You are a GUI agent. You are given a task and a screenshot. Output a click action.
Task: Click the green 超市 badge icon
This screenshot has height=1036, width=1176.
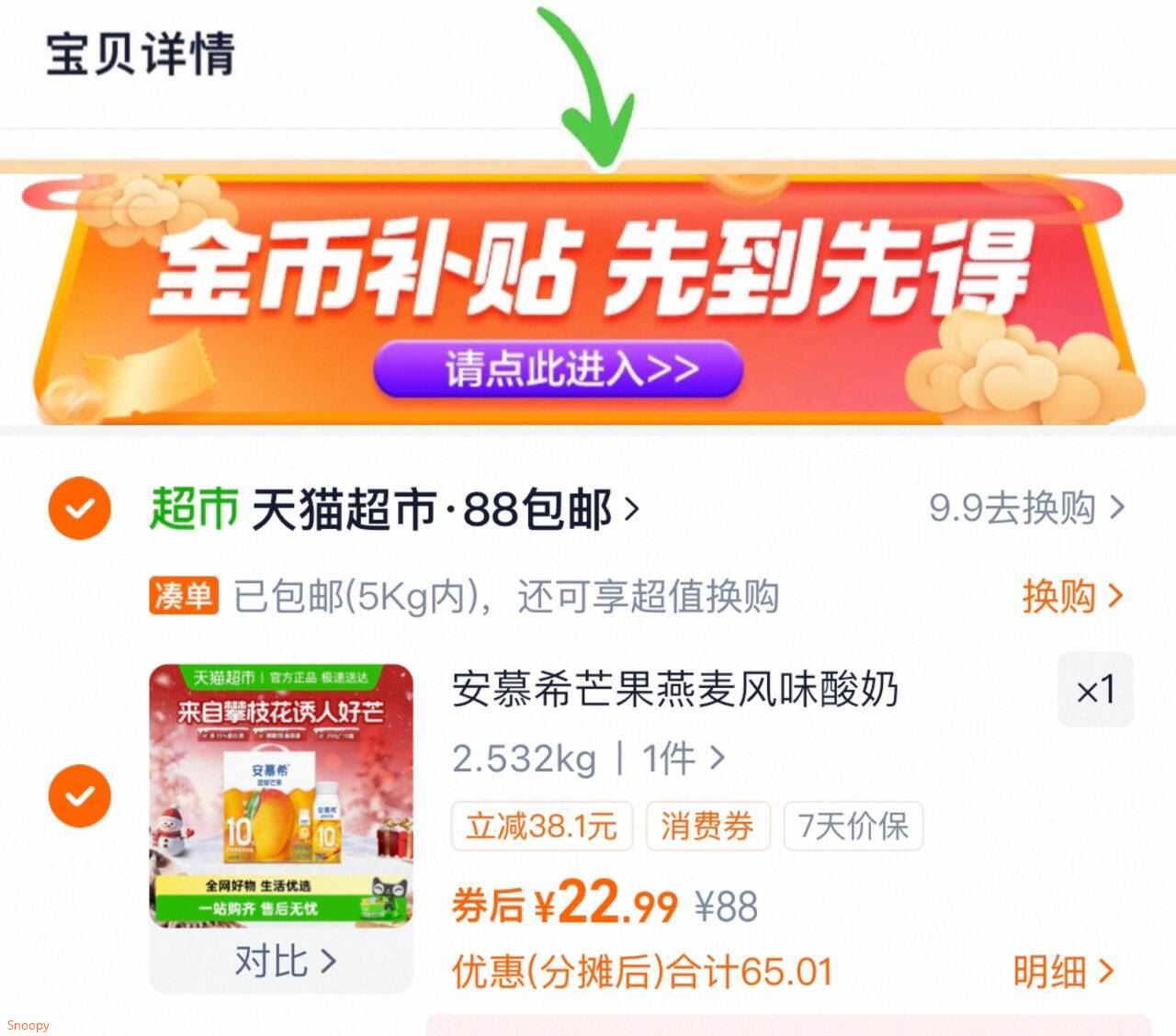click(x=194, y=508)
